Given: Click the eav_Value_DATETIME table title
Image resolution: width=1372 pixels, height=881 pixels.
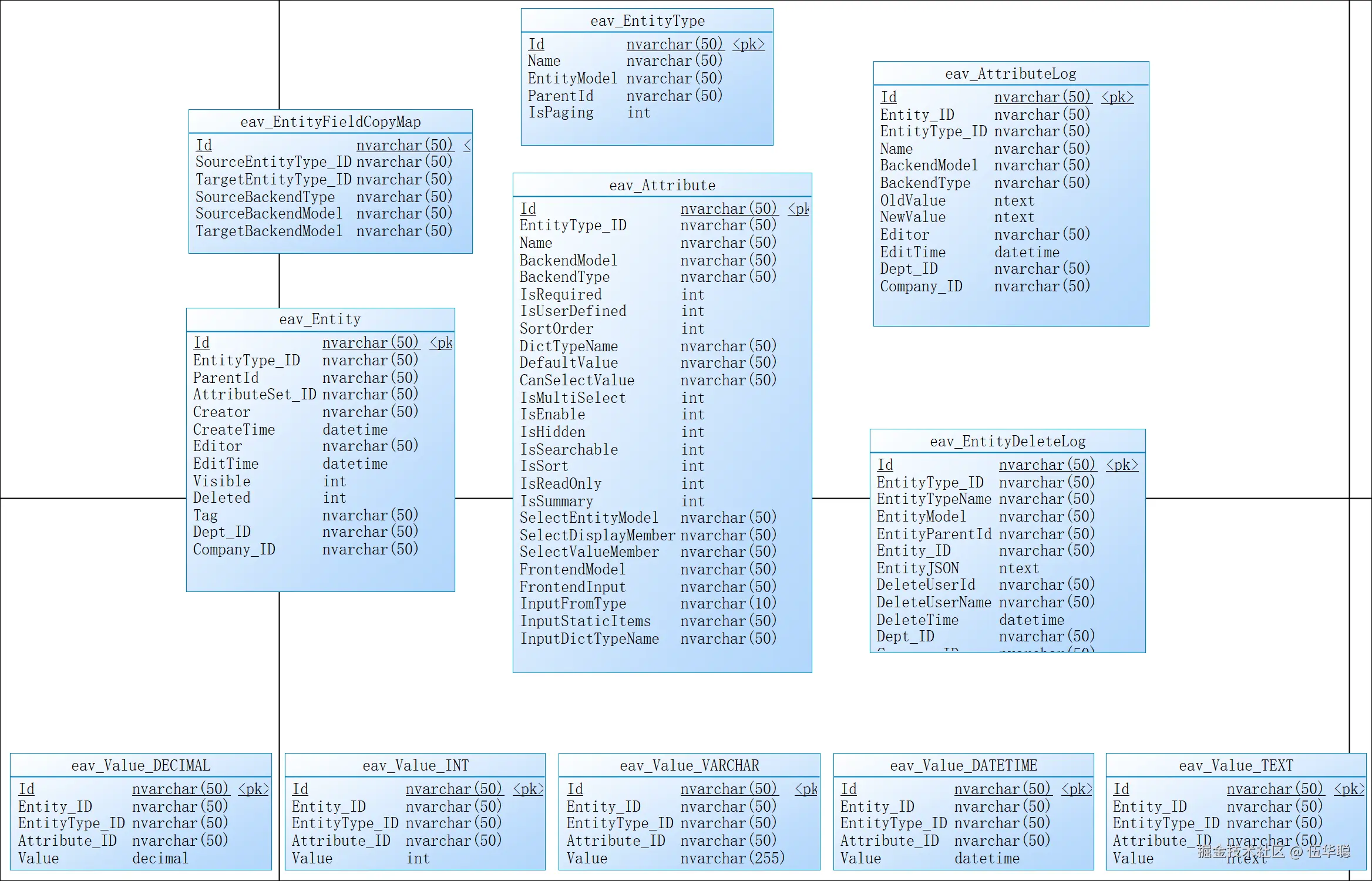Looking at the screenshot, I should [963, 766].
